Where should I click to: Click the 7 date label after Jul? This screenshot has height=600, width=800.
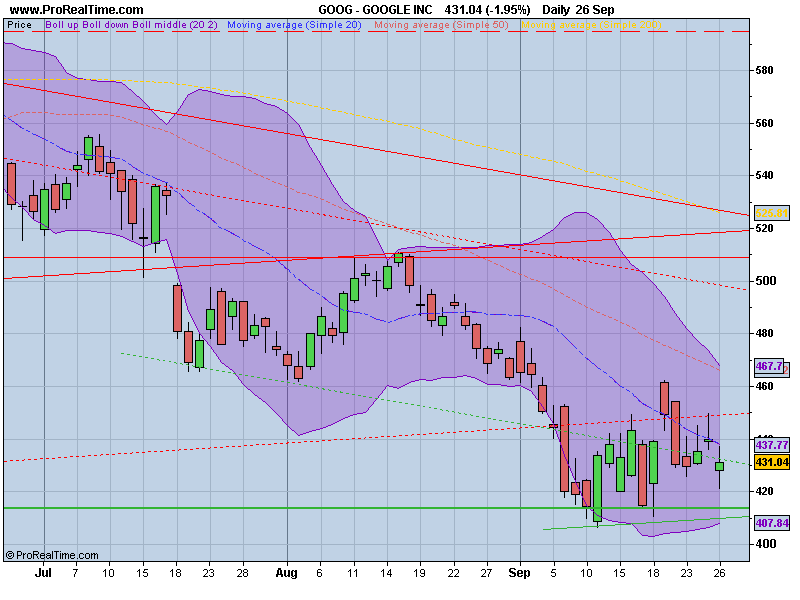point(76,573)
